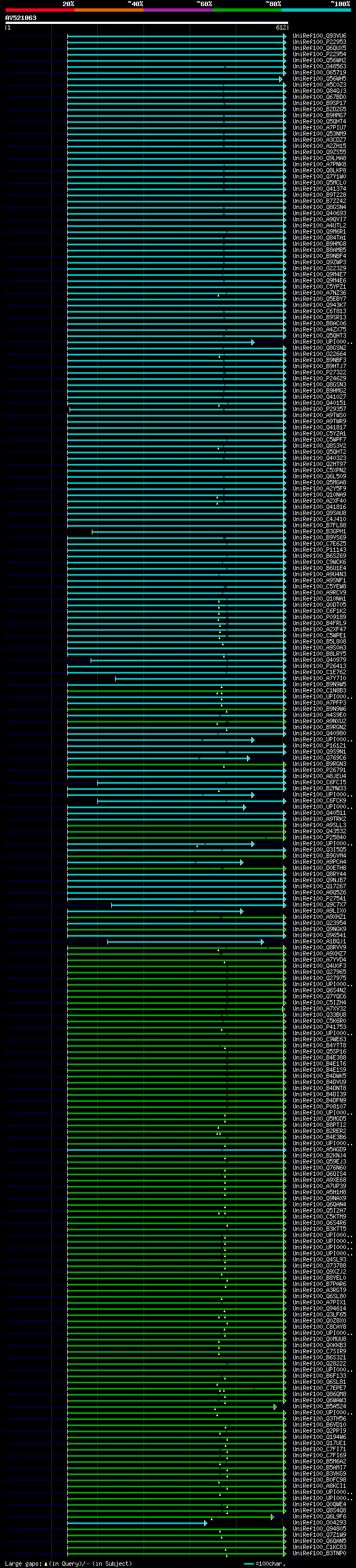
Task: Click the UniRef100_Q5QHT4 label
Action: point(319,121)
